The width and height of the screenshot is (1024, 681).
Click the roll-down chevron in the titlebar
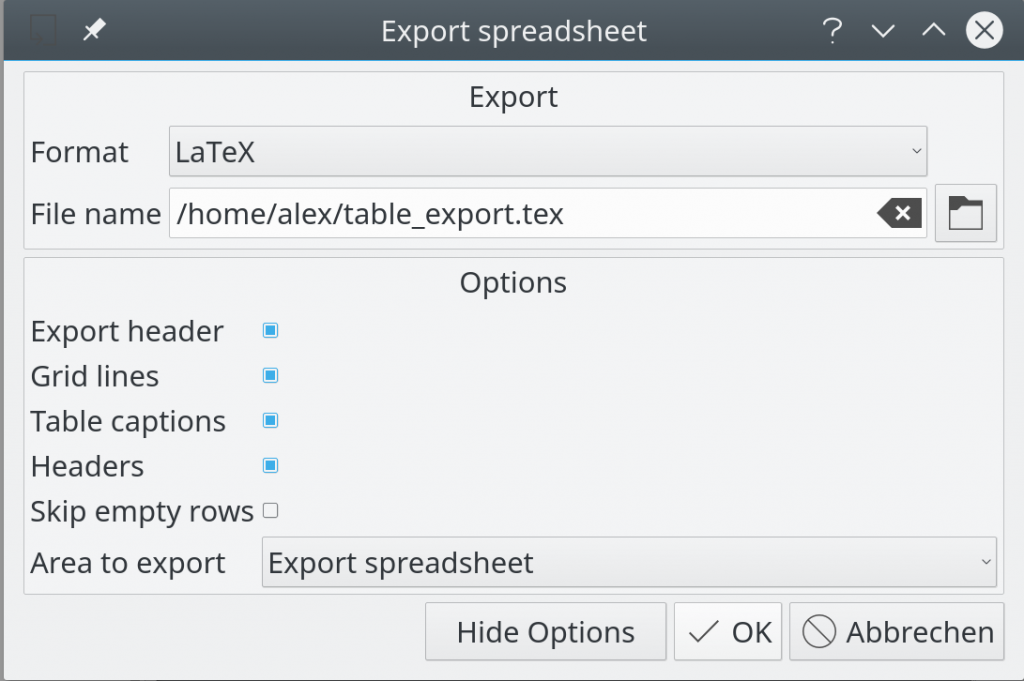tap(882, 31)
